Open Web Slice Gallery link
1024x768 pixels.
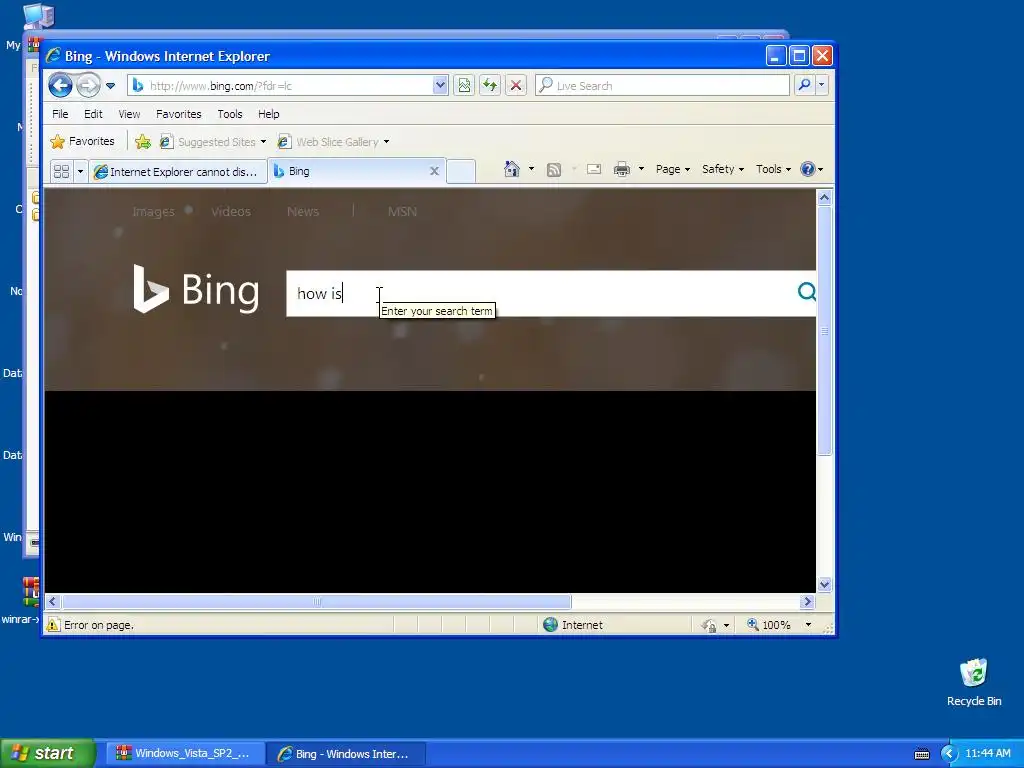[x=334, y=142]
